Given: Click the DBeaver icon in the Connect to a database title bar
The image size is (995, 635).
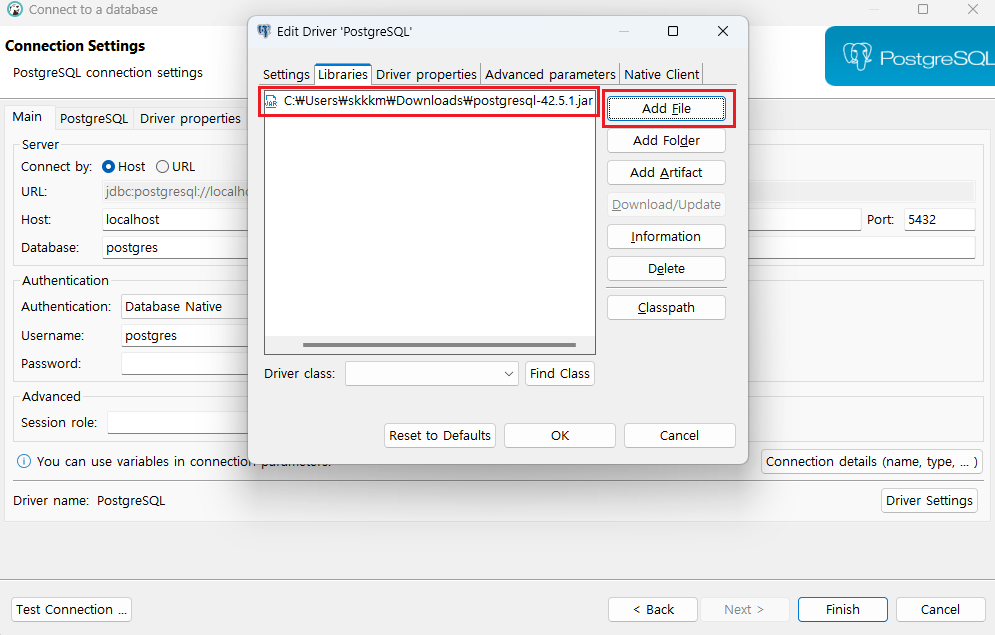Looking at the screenshot, I should 15,9.
